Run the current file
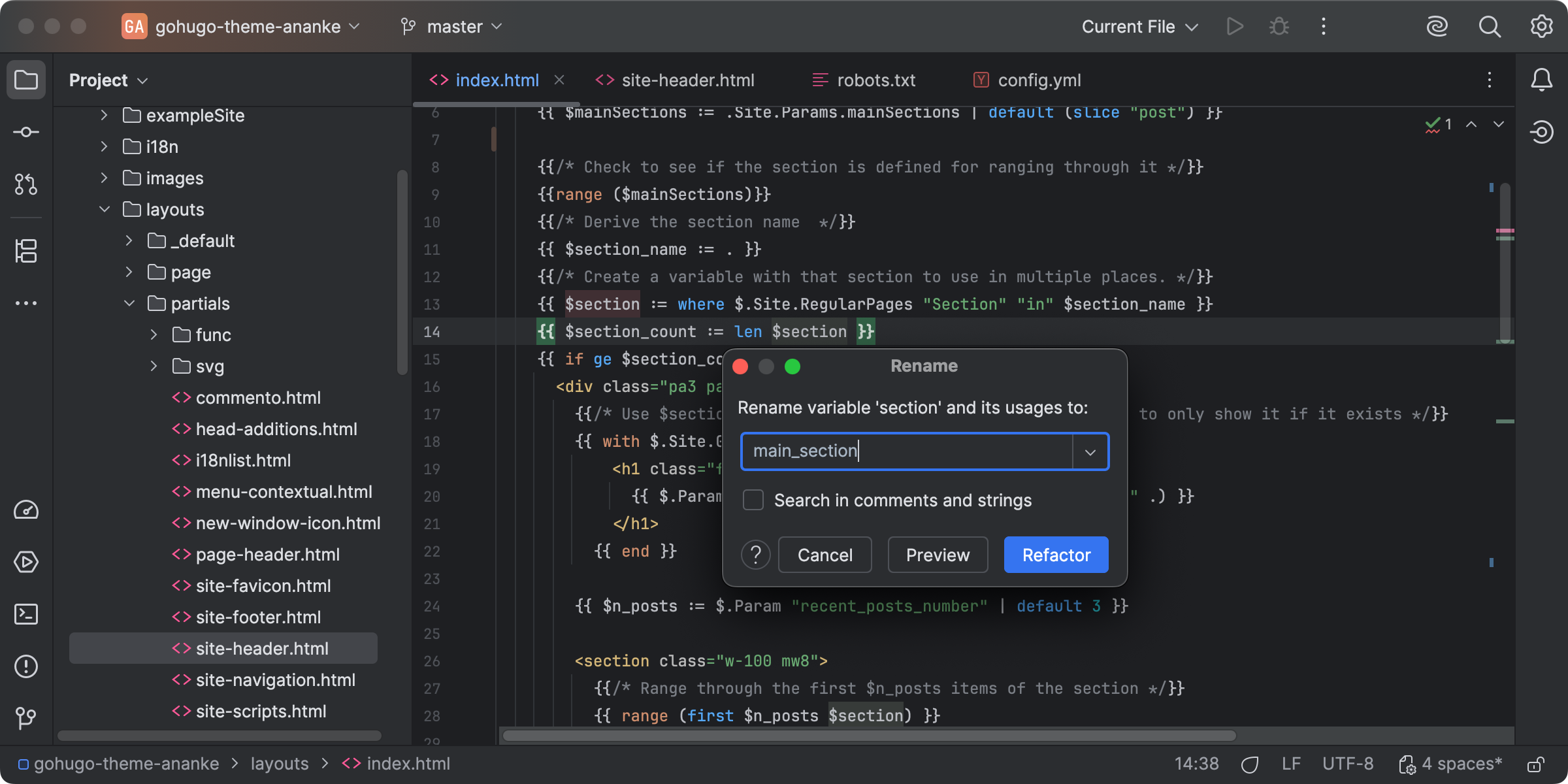Viewport: 1568px width, 784px height. tap(1235, 27)
